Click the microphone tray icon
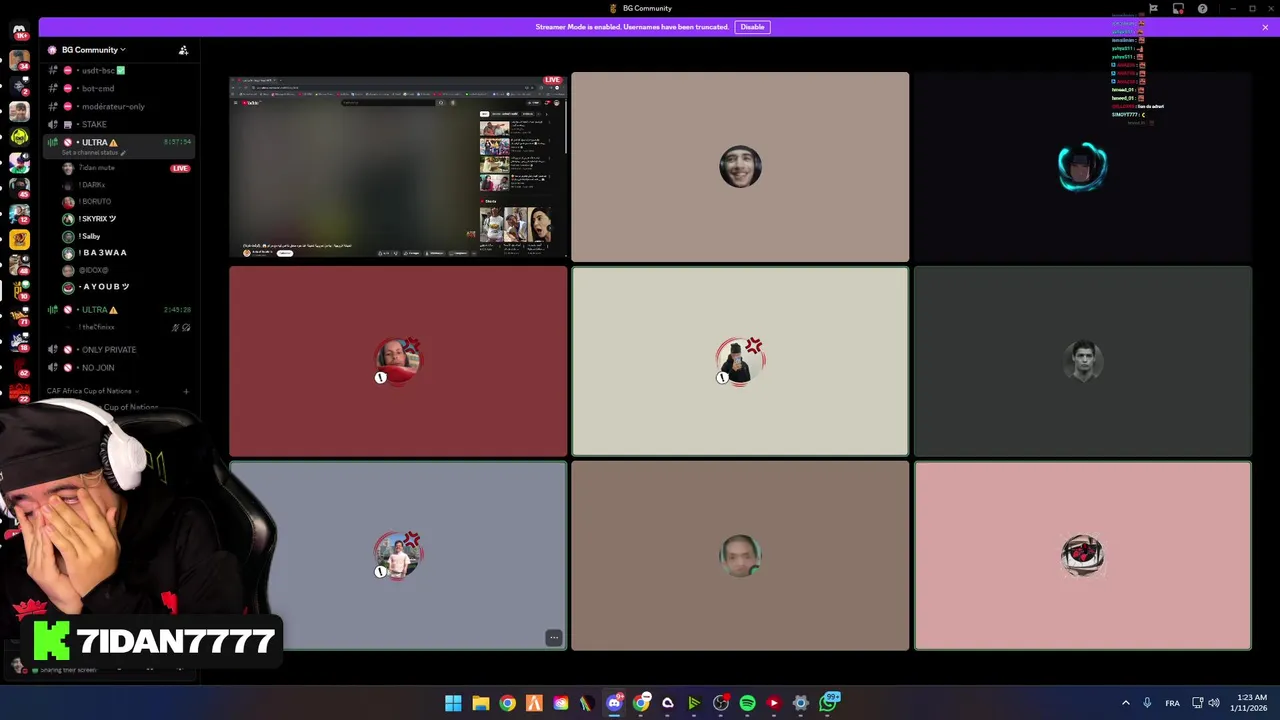The image size is (1280, 720). pyautogui.click(x=1147, y=703)
